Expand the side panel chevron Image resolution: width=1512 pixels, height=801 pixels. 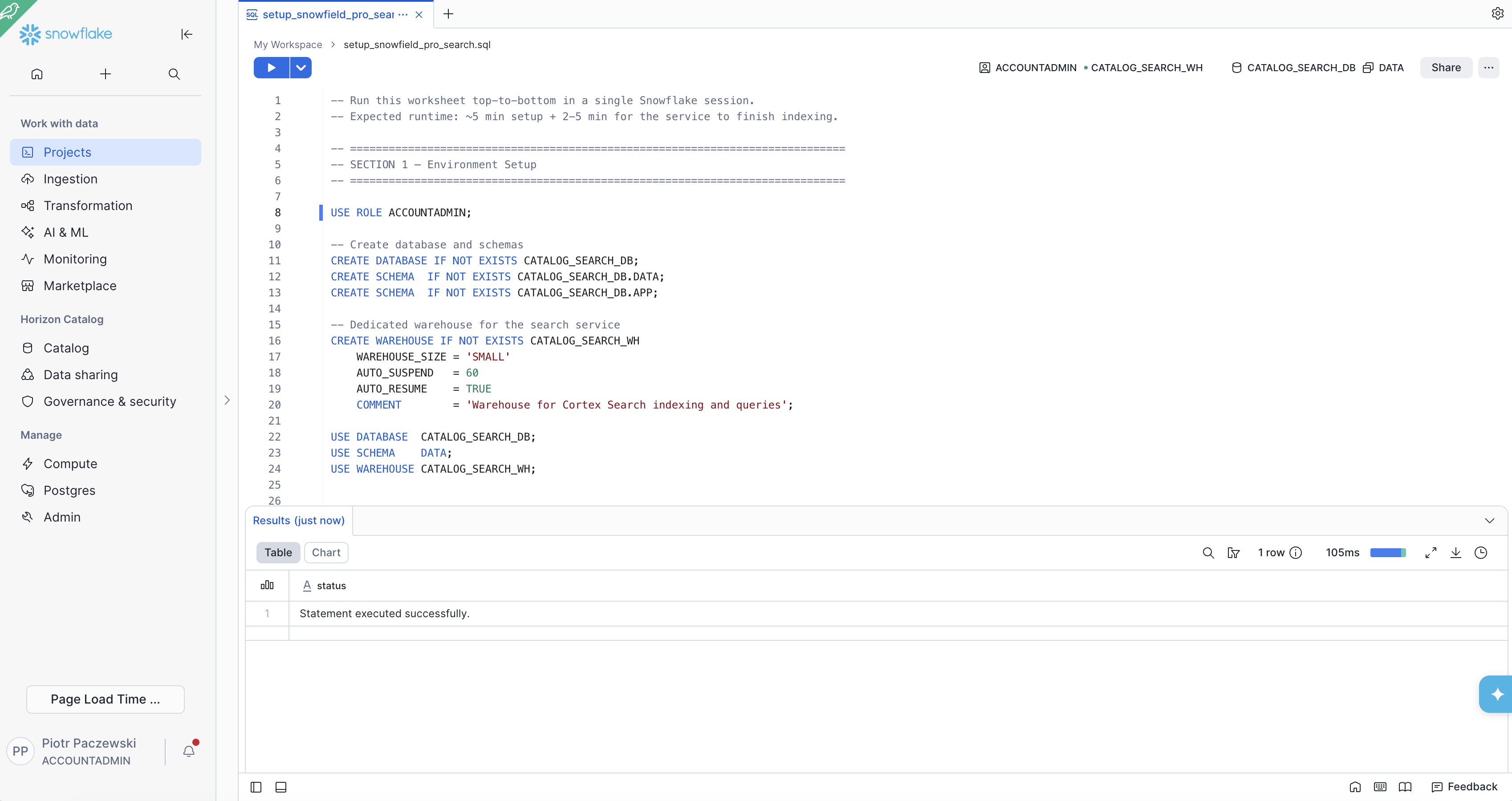[227, 400]
